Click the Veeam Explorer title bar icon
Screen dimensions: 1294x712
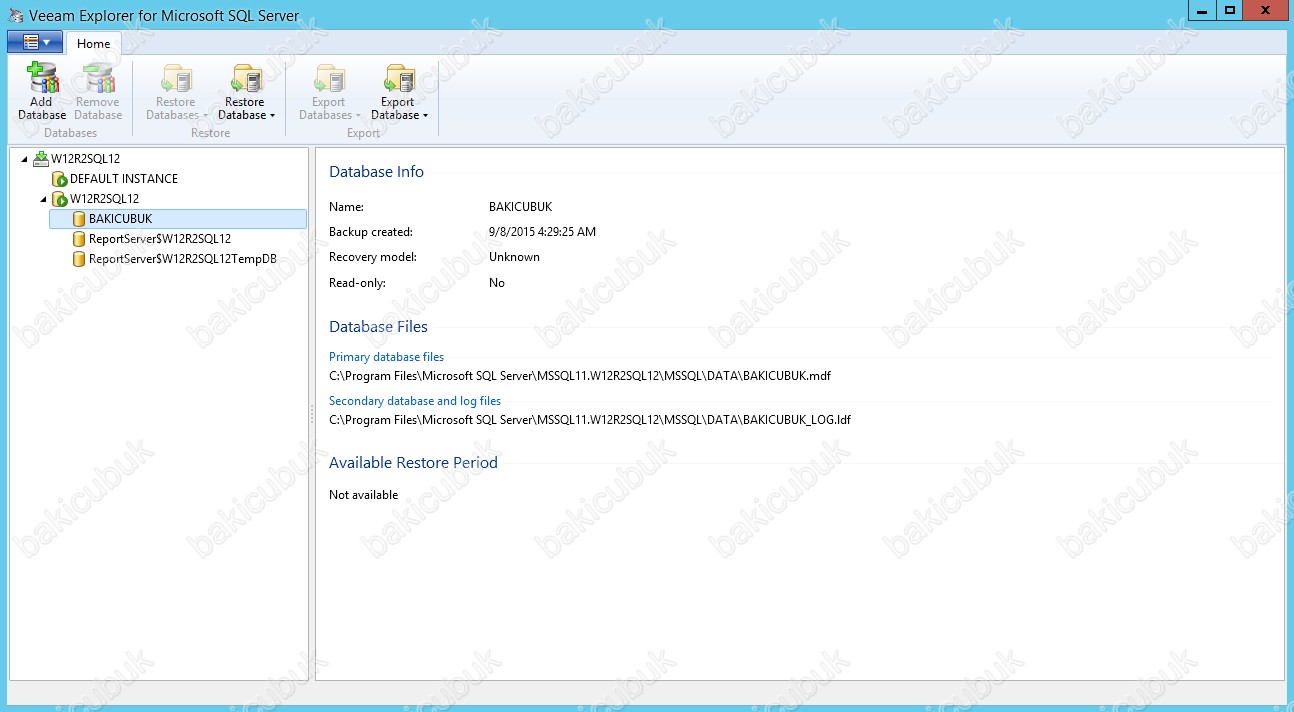15,15
